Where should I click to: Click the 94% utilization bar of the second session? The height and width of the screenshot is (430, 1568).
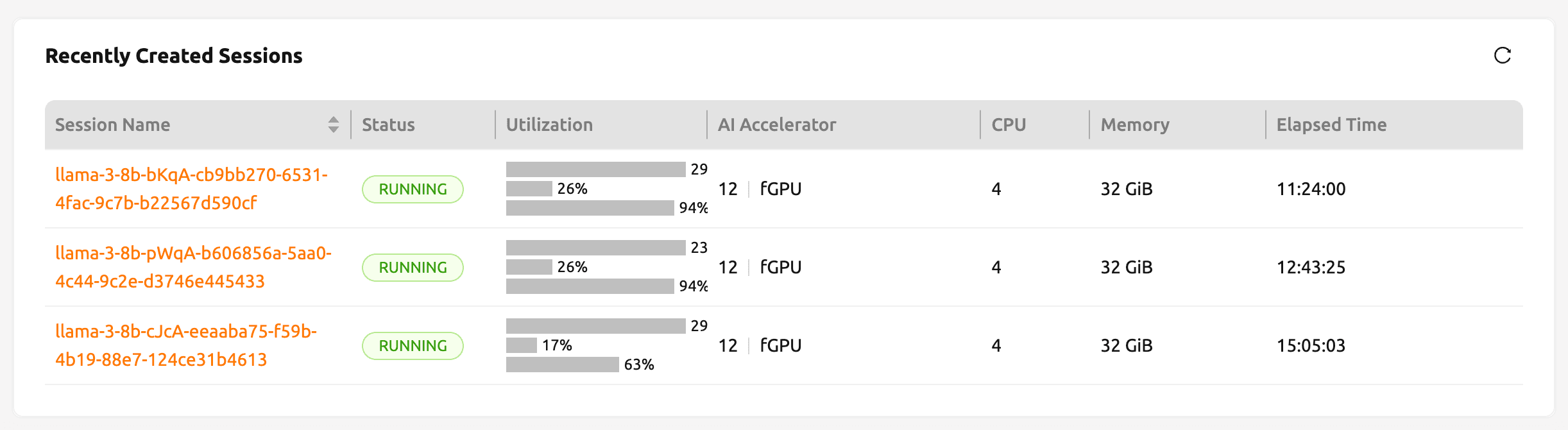[x=590, y=286]
